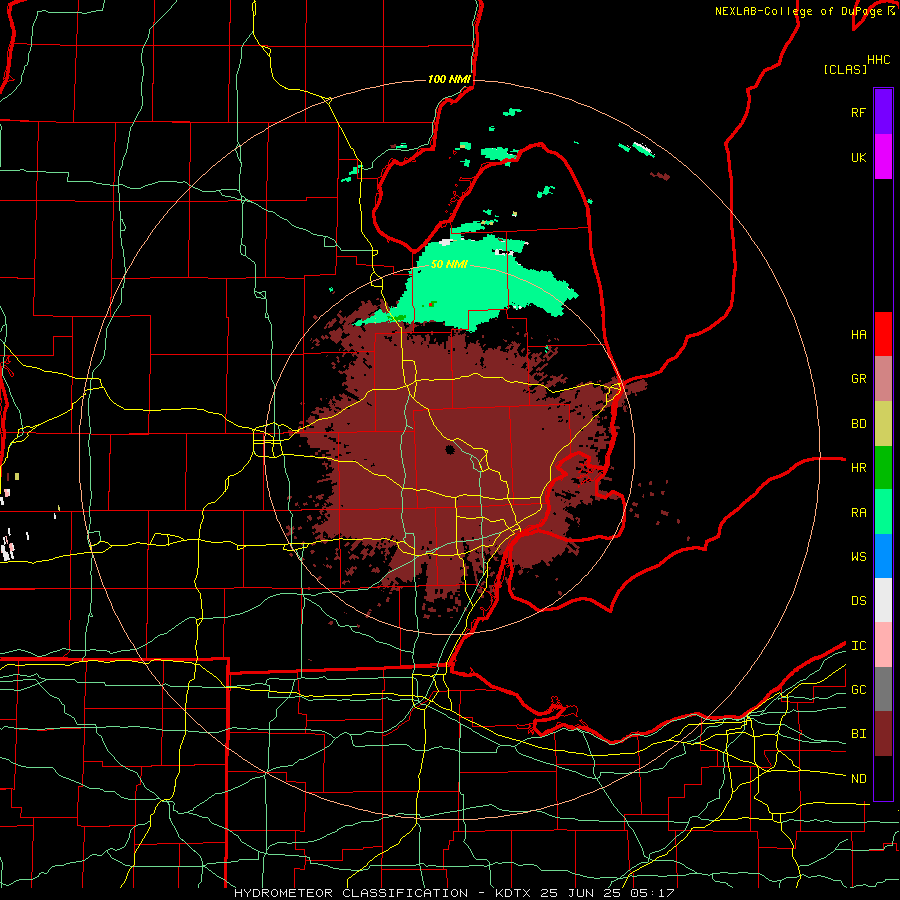This screenshot has width=900, height=900.
Task: Click the BI legend label
Action: (858, 734)
